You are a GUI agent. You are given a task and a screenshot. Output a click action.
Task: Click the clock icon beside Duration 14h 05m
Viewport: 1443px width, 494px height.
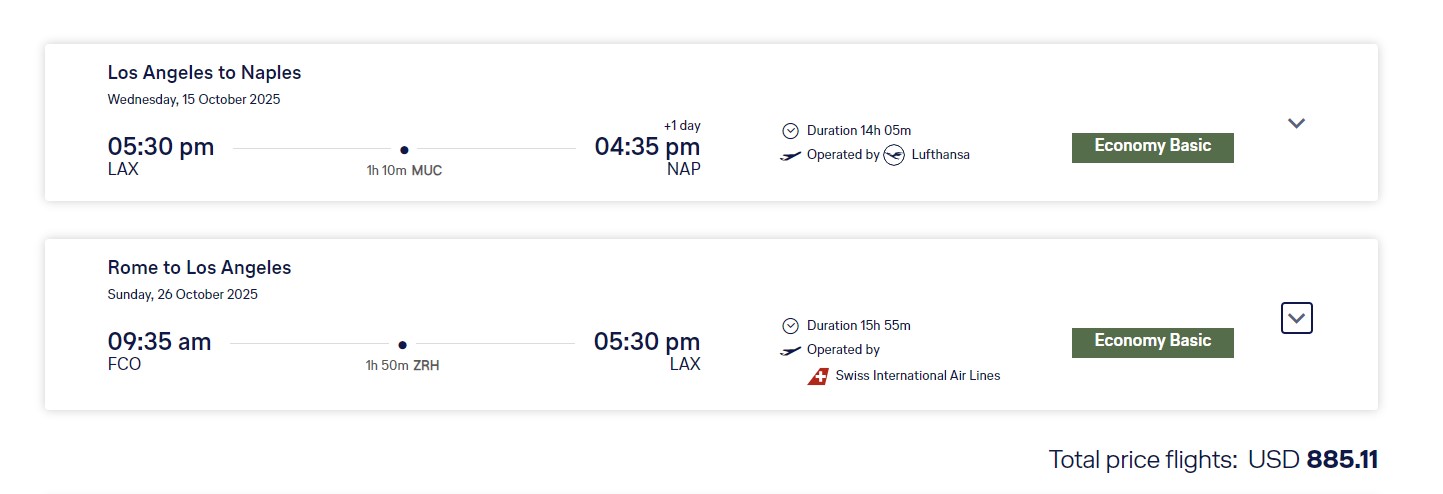coord(791,131)
